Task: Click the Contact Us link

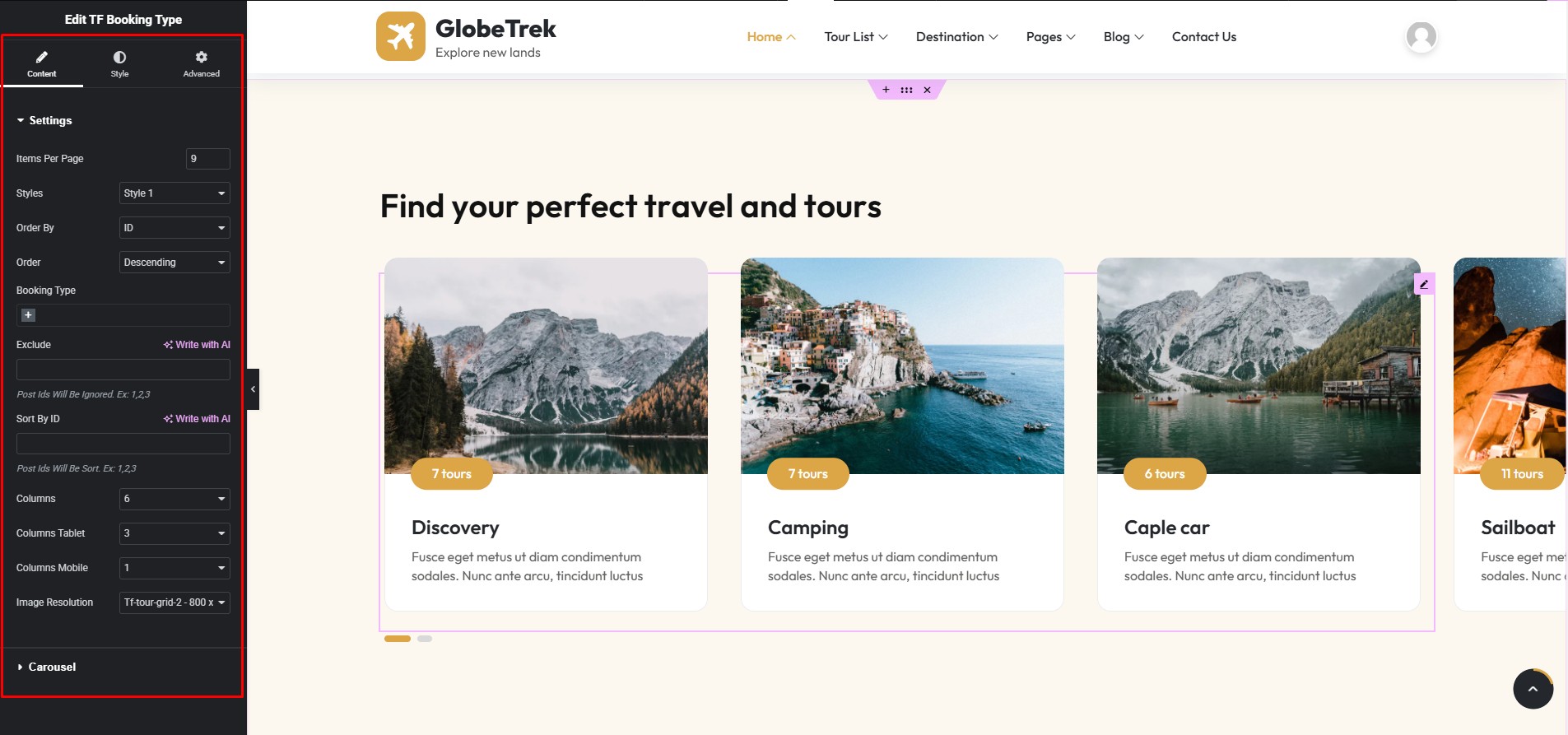Action: pyautogui.click(x=1204, y=37)
